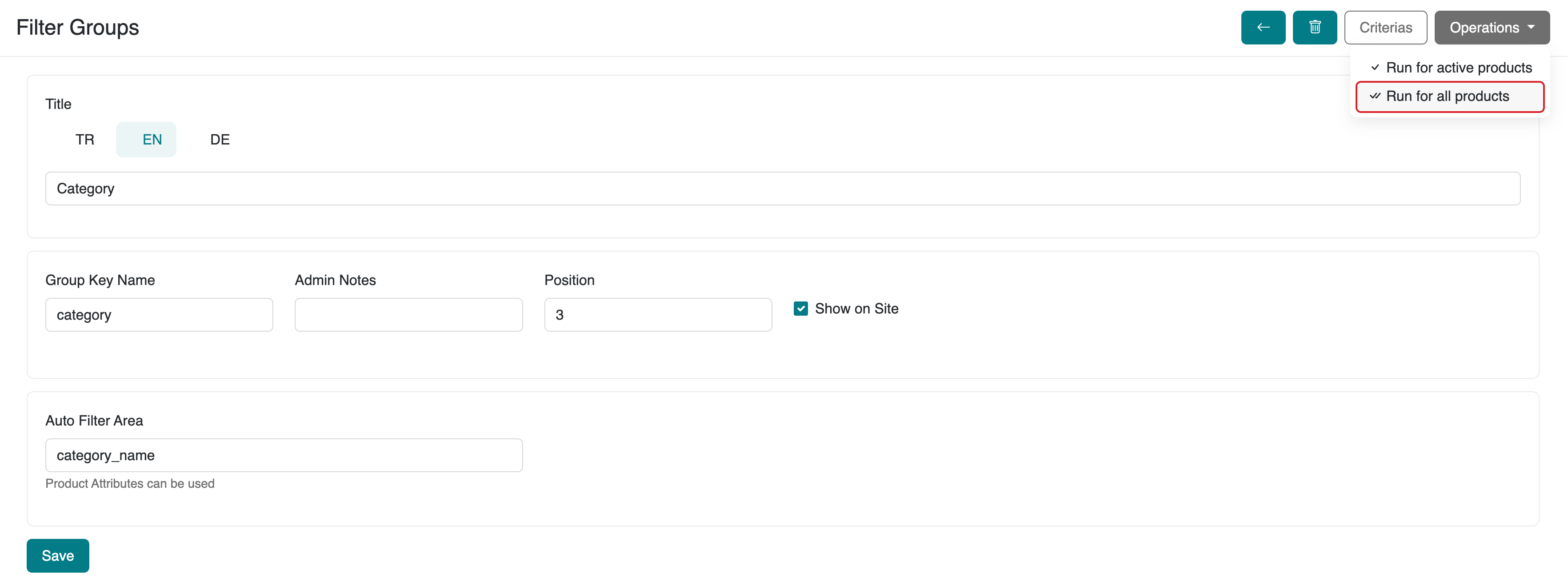Select Run for all products
The width and height of the screenshot is (1568, 586).
click(x=1448, y=96)
